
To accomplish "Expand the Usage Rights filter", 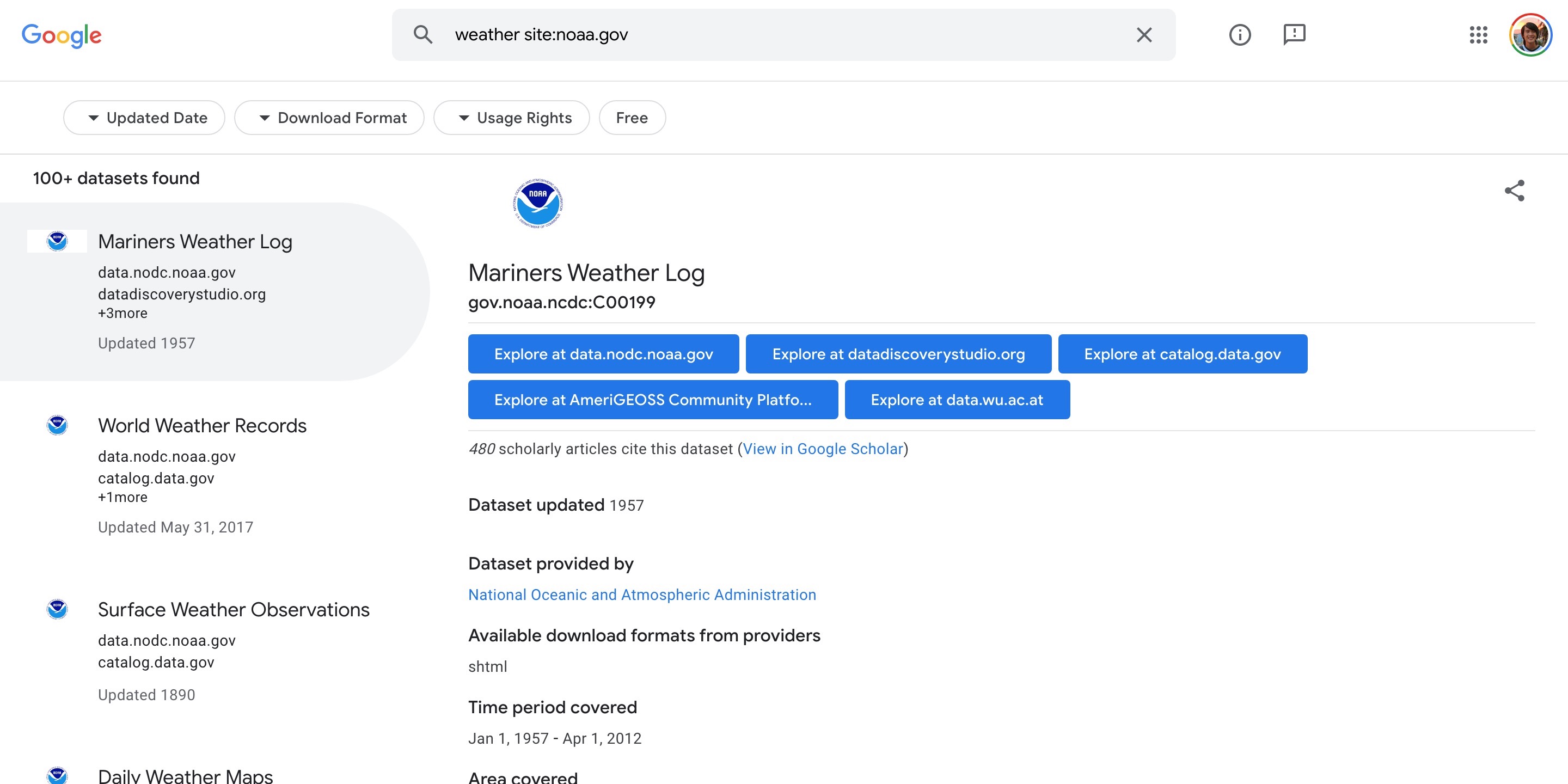I will tap(511, 118).
